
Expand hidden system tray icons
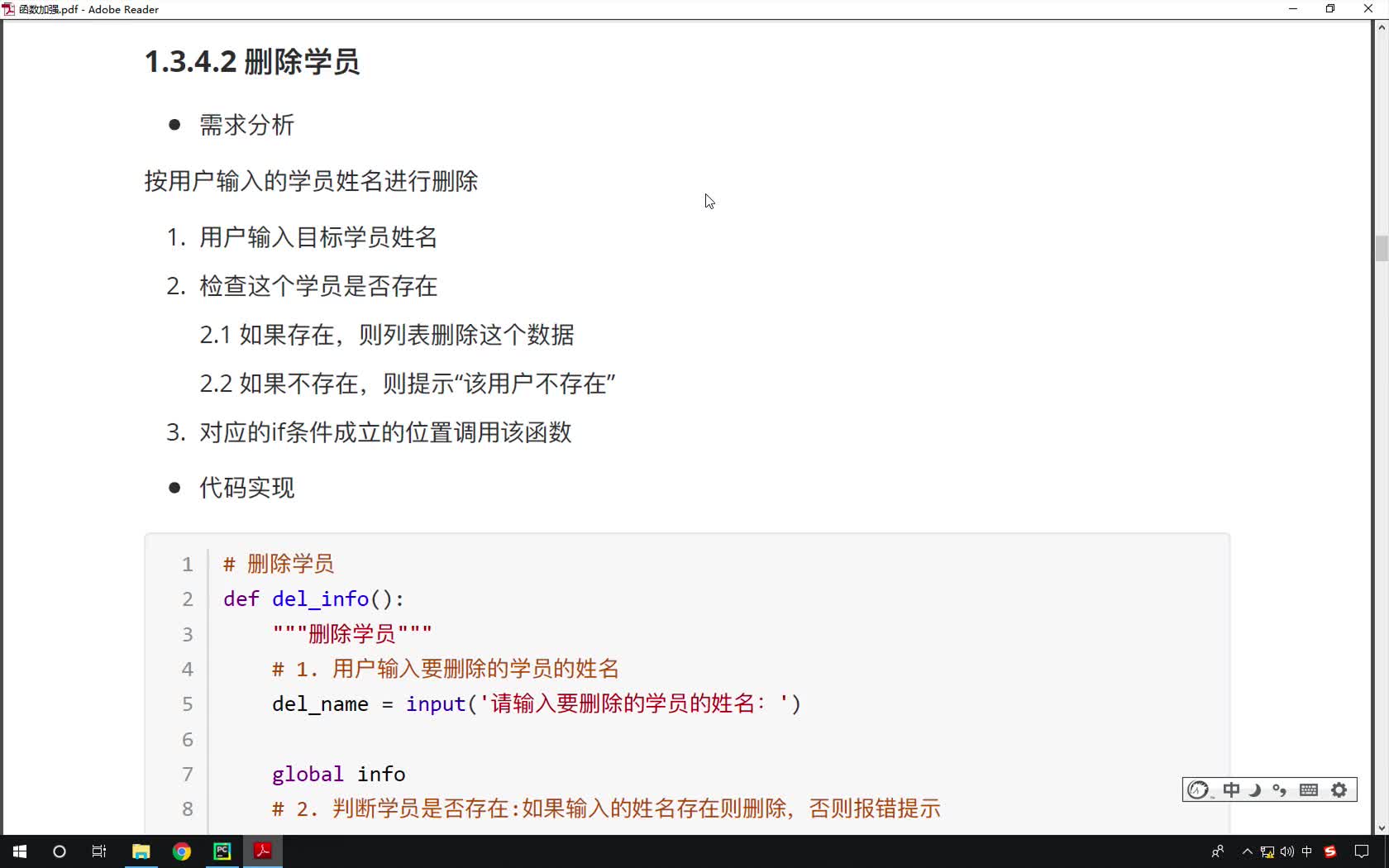[1247, 851]
